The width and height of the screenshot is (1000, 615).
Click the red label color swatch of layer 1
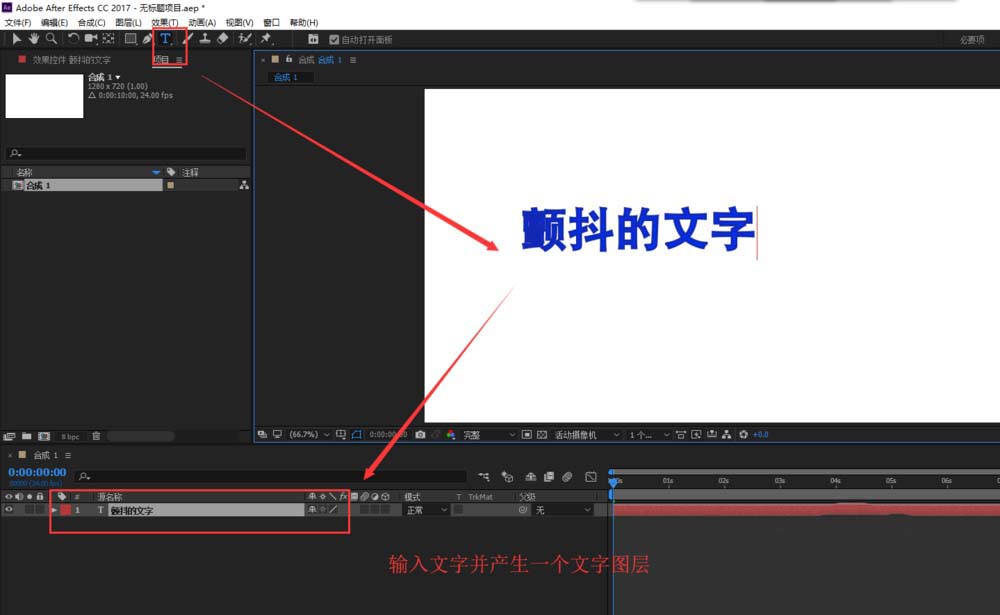65,508
